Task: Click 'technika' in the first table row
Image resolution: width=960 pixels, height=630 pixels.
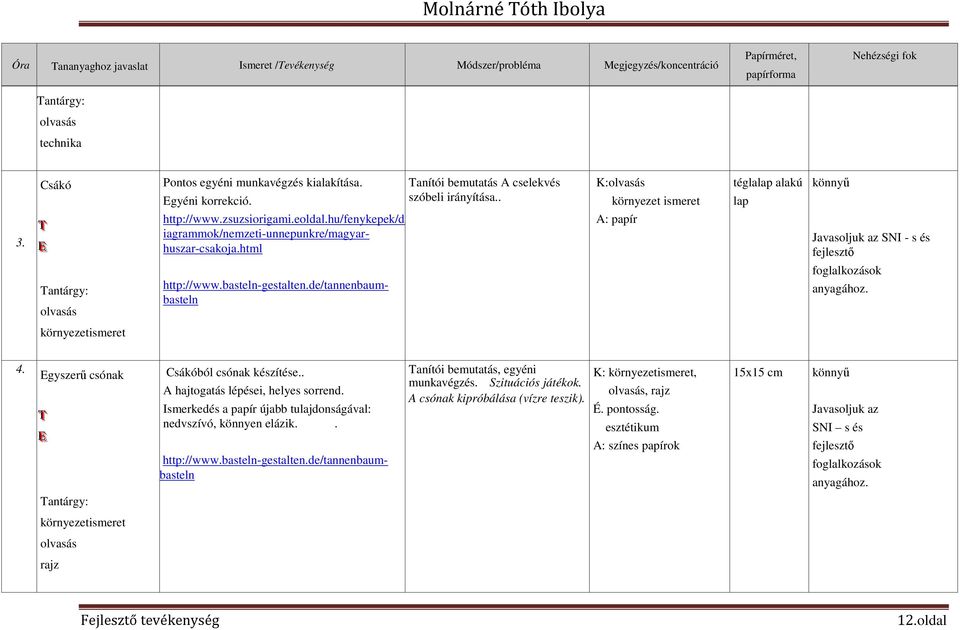Action: click(x=61, y=143)
